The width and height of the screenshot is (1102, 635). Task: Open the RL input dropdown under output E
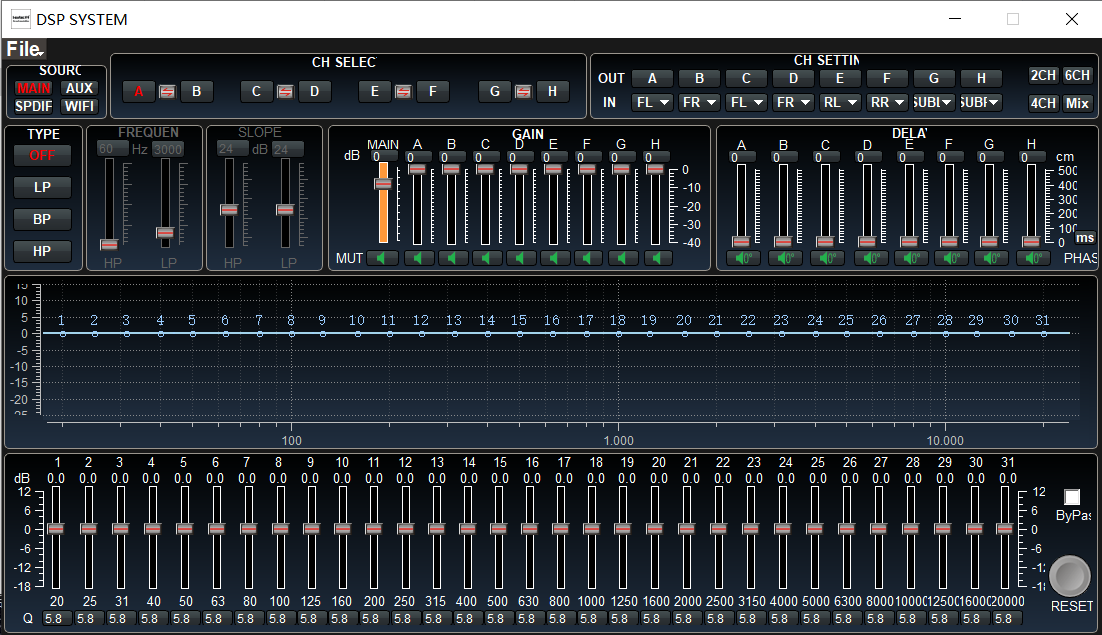(x=841, y=103)
